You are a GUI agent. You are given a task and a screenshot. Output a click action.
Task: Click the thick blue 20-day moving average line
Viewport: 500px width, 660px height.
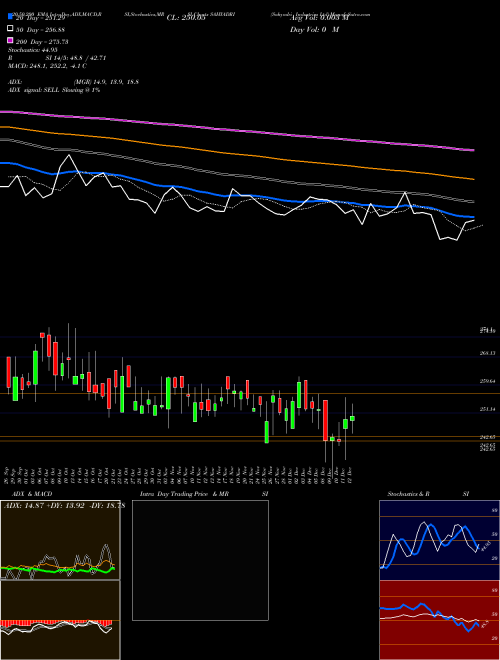pos(236,195)
